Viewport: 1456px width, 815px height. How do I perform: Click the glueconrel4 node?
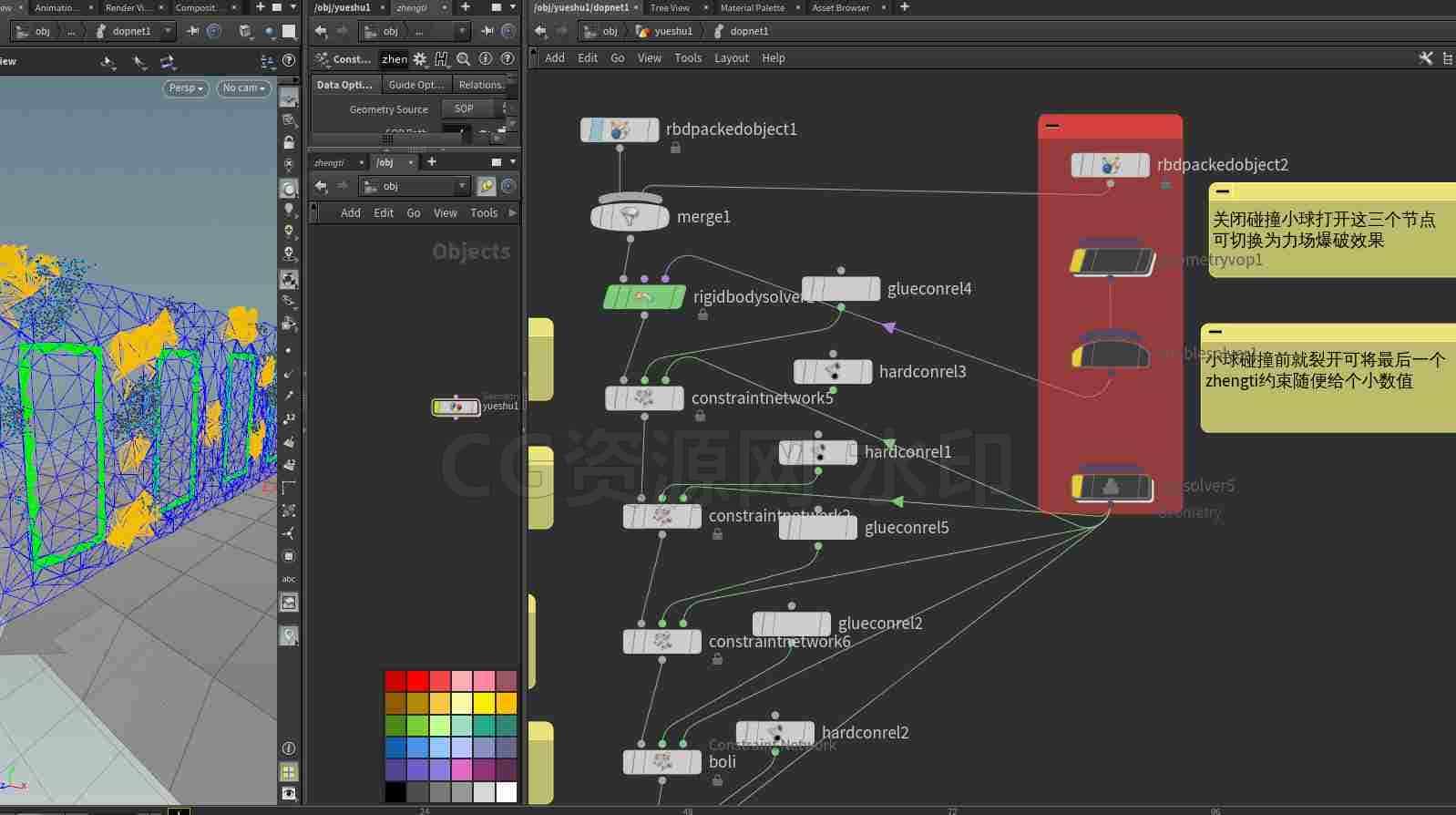point(841,289)
